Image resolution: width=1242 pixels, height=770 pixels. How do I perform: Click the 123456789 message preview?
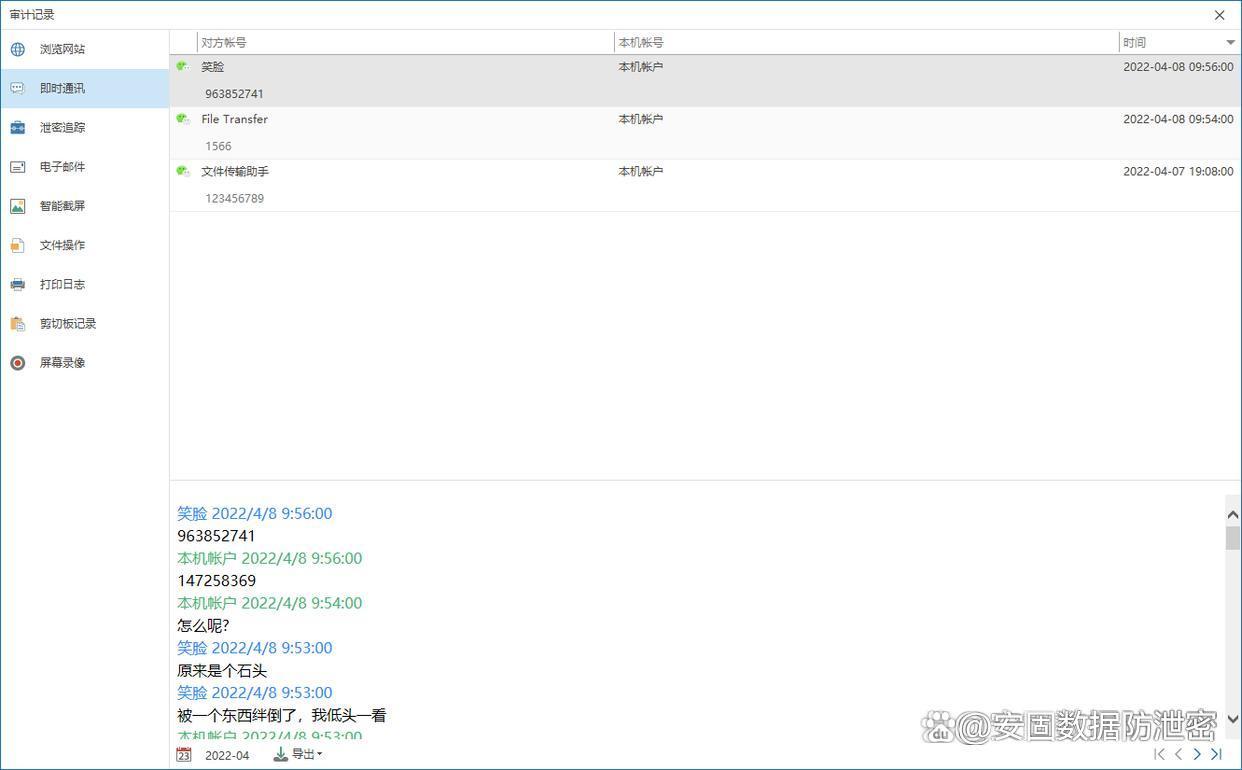click(234, 199)
